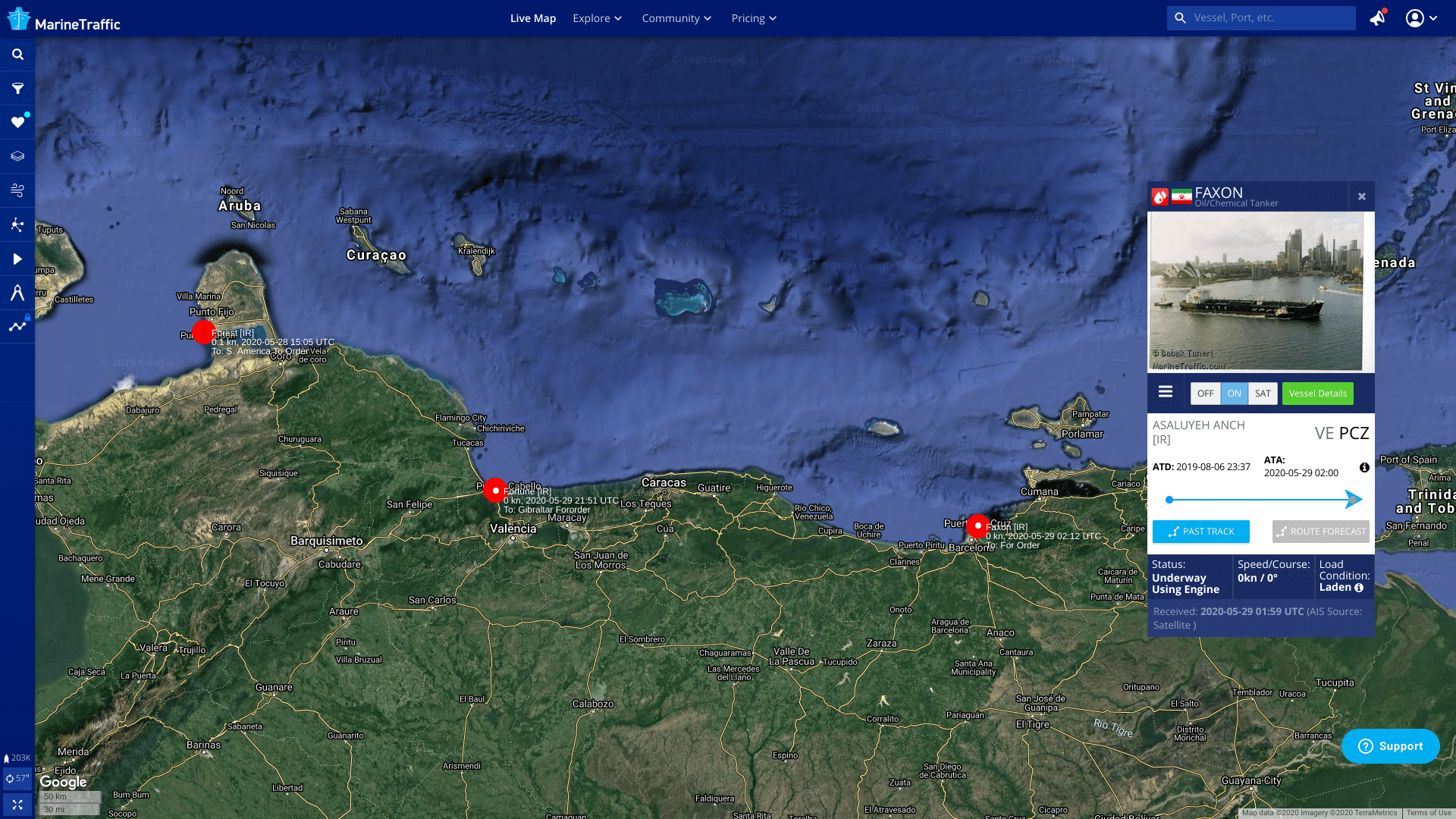
Task: Click the Google logo on map
Action: 63,782
